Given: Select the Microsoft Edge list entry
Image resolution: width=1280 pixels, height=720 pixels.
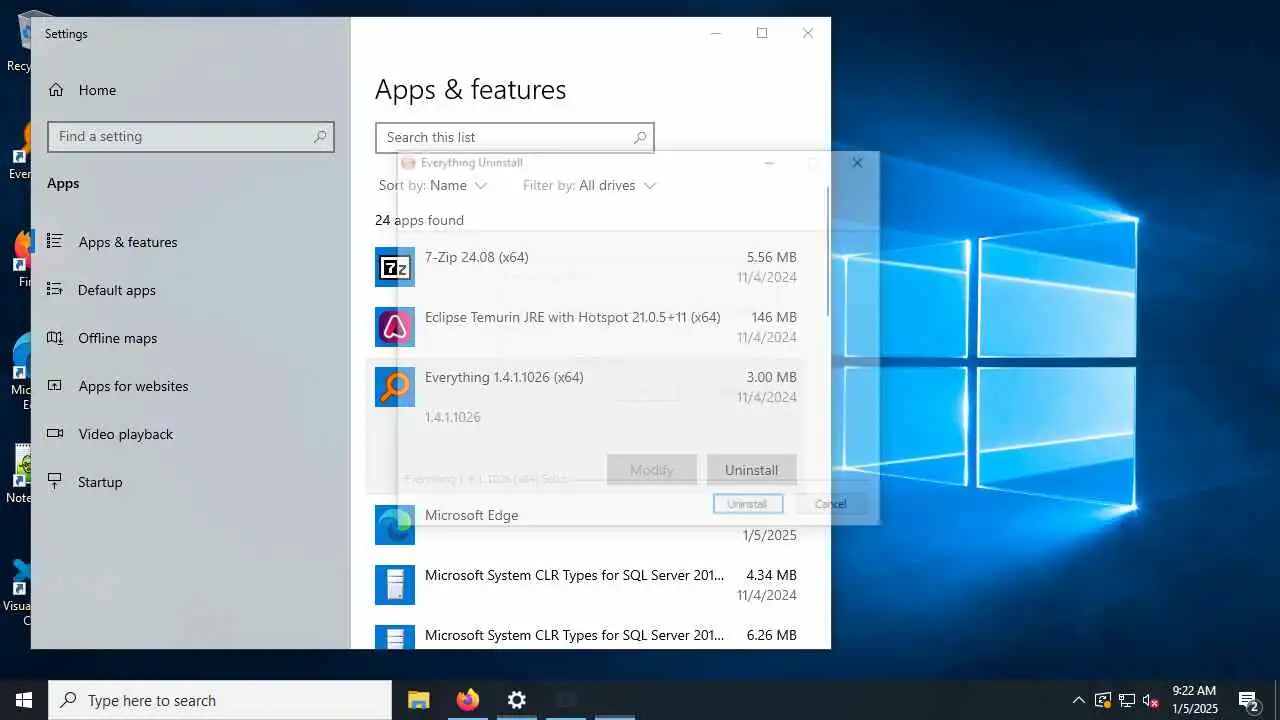Looking at the screenshot, I should (586, 525).
